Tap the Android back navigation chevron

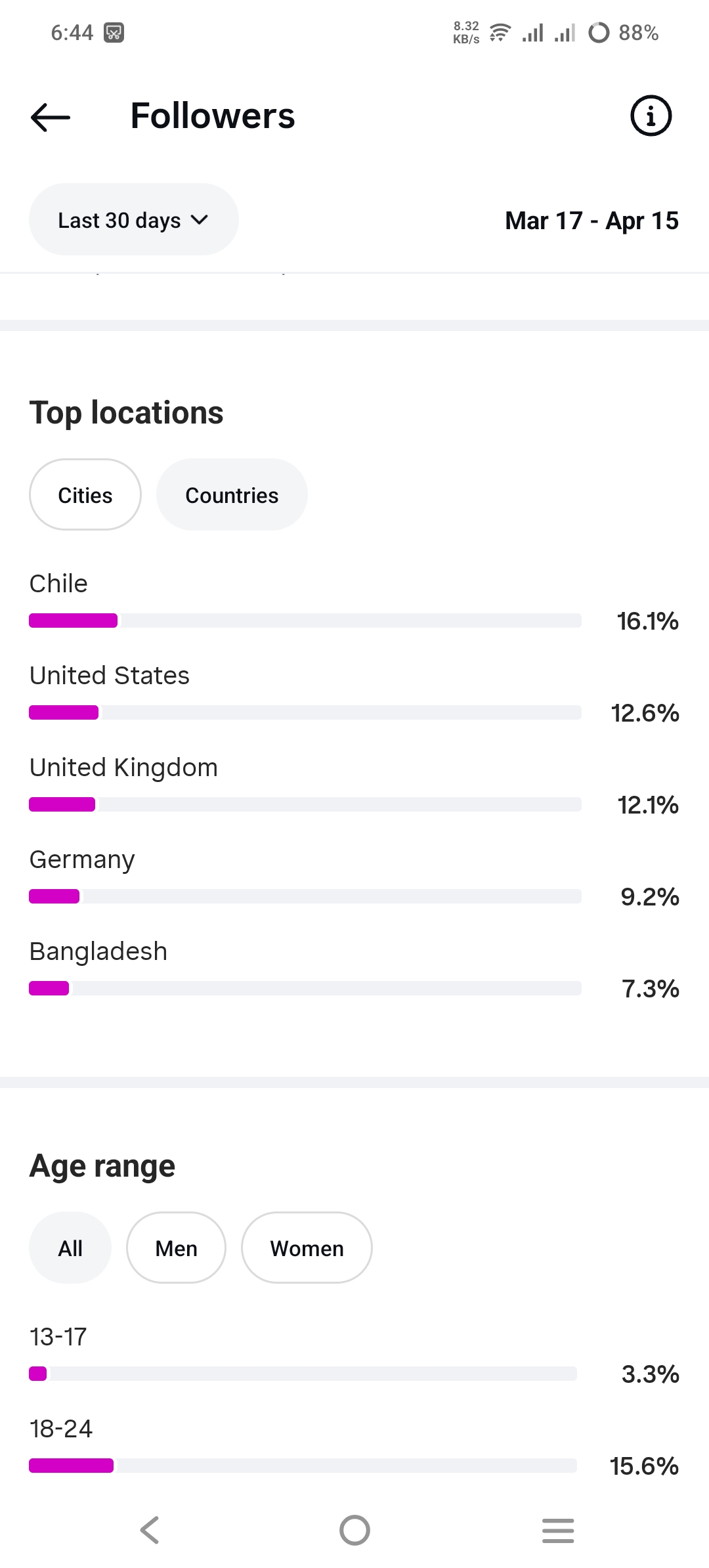coord(150,1530)
